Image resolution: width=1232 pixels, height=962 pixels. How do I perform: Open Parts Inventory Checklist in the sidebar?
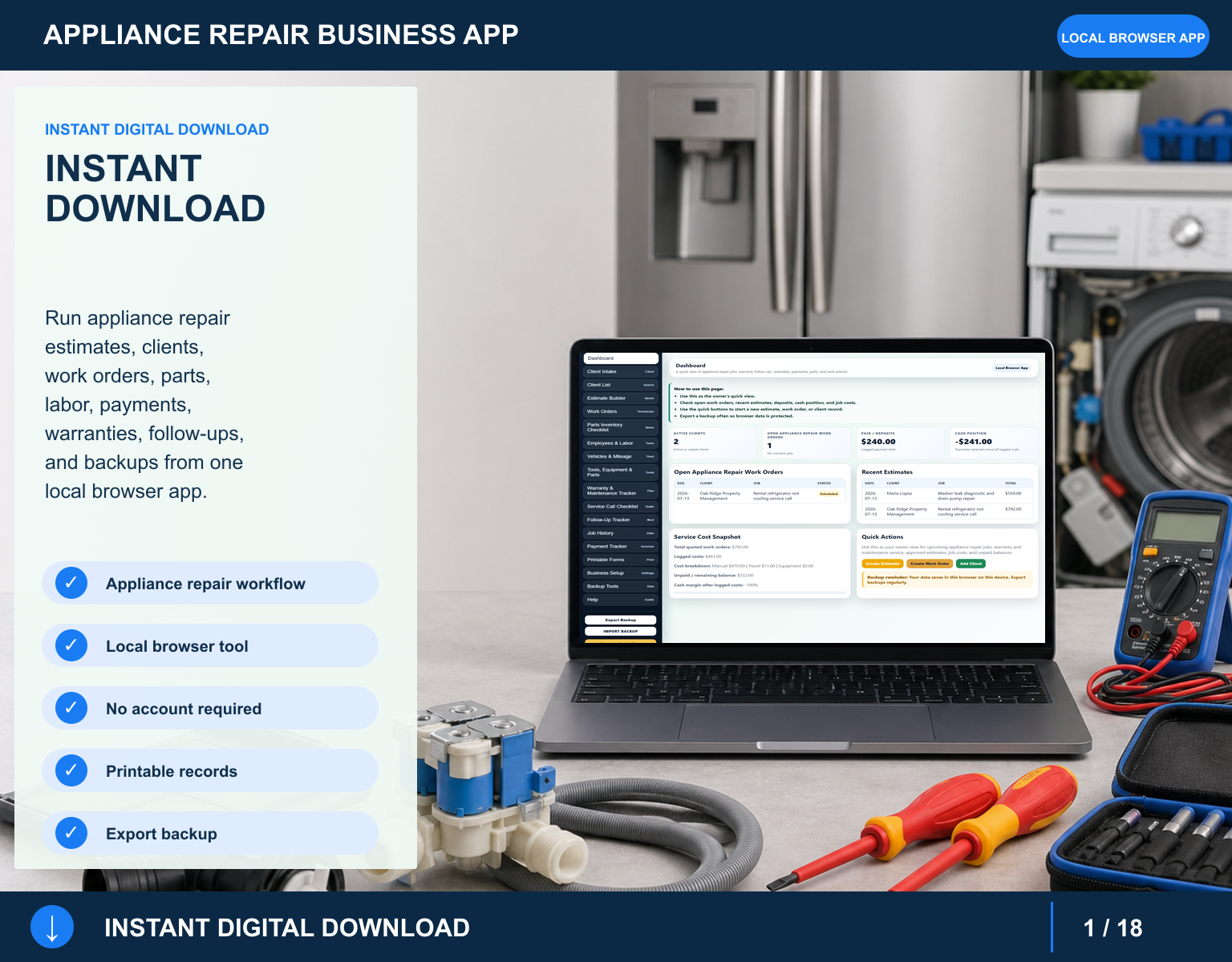point(621,427)
